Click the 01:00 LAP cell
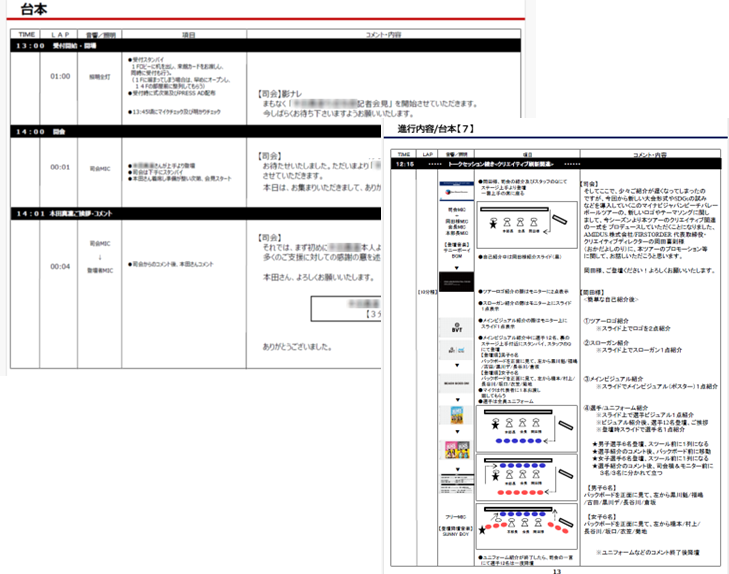The image size is (729, 574). [x=60, y=76]
